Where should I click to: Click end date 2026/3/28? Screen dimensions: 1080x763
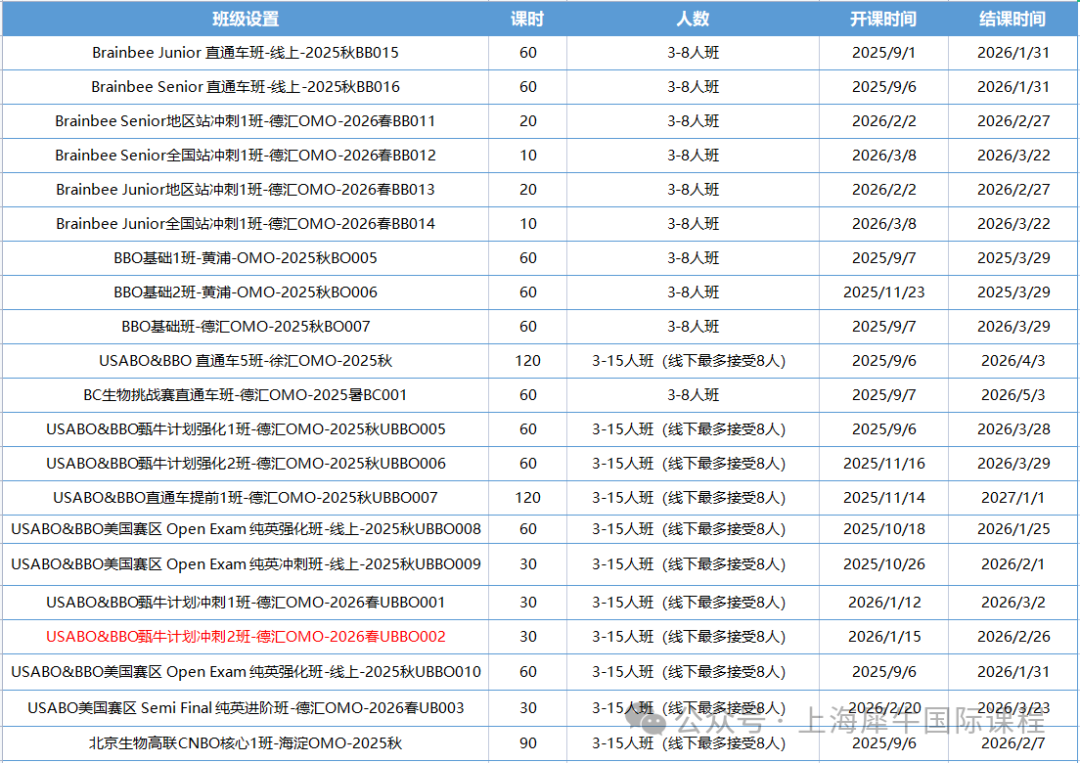1013,429
